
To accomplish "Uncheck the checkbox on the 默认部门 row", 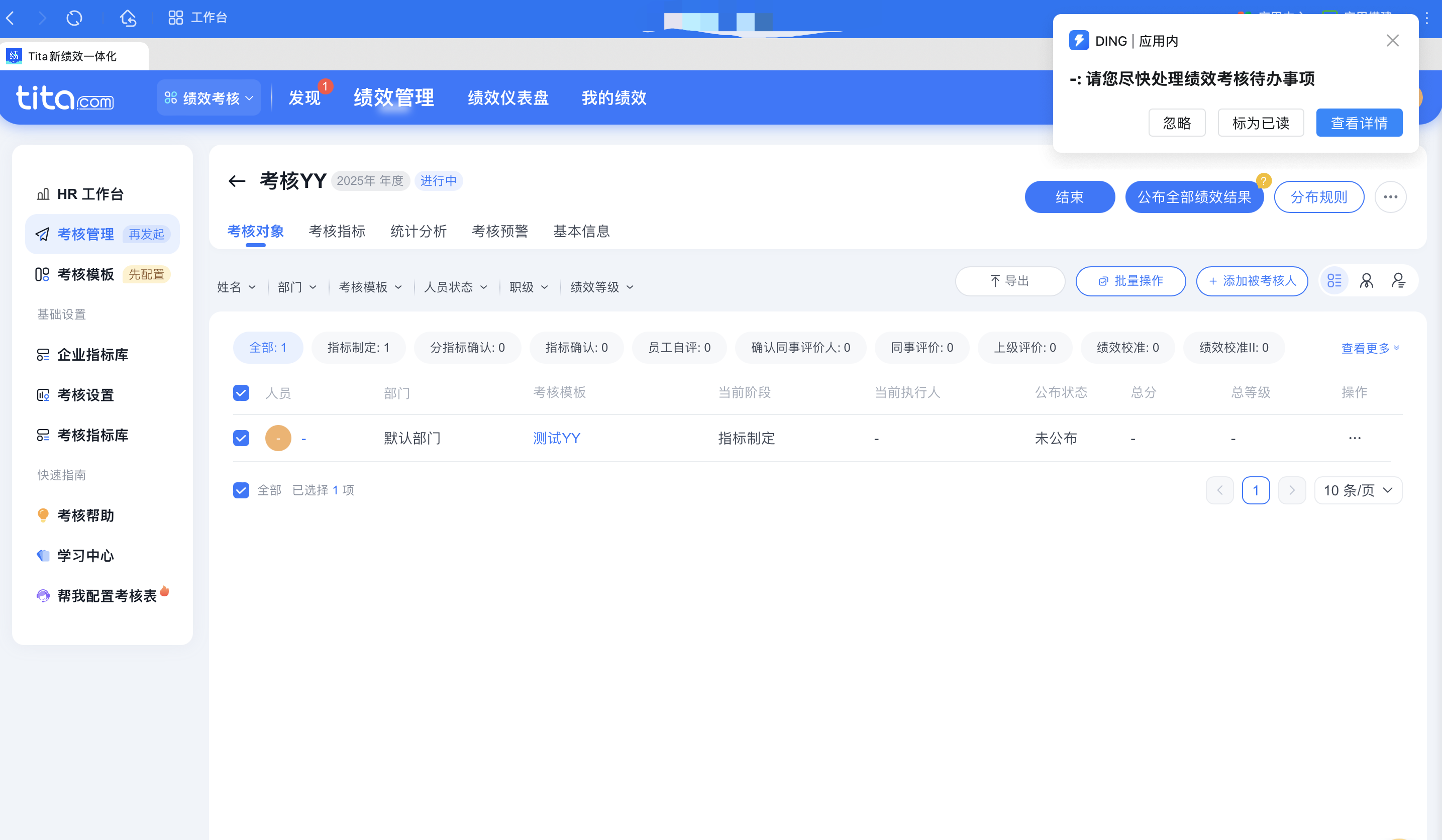I will pos(241,438).
